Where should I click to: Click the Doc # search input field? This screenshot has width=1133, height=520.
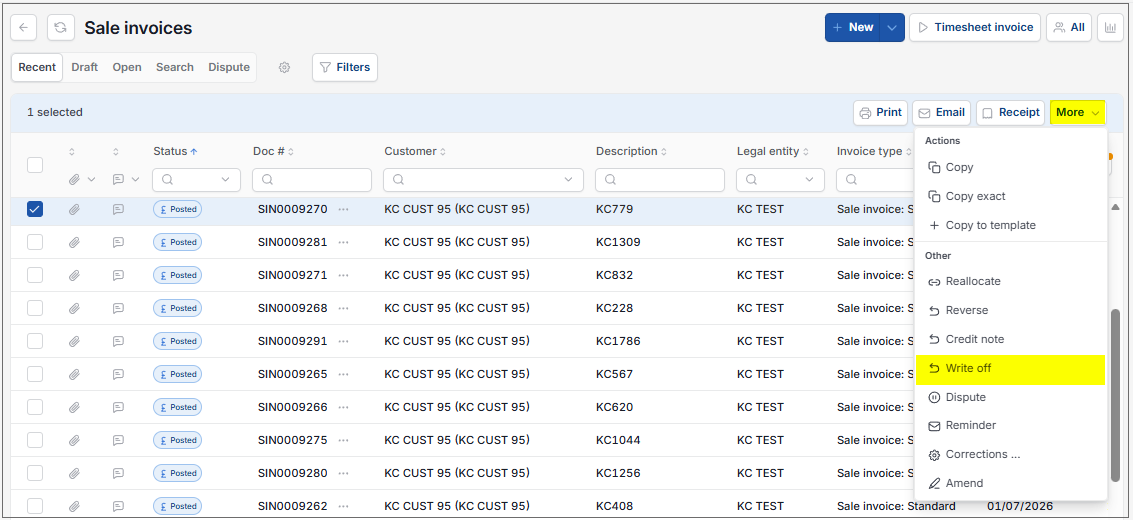point(312,180)
